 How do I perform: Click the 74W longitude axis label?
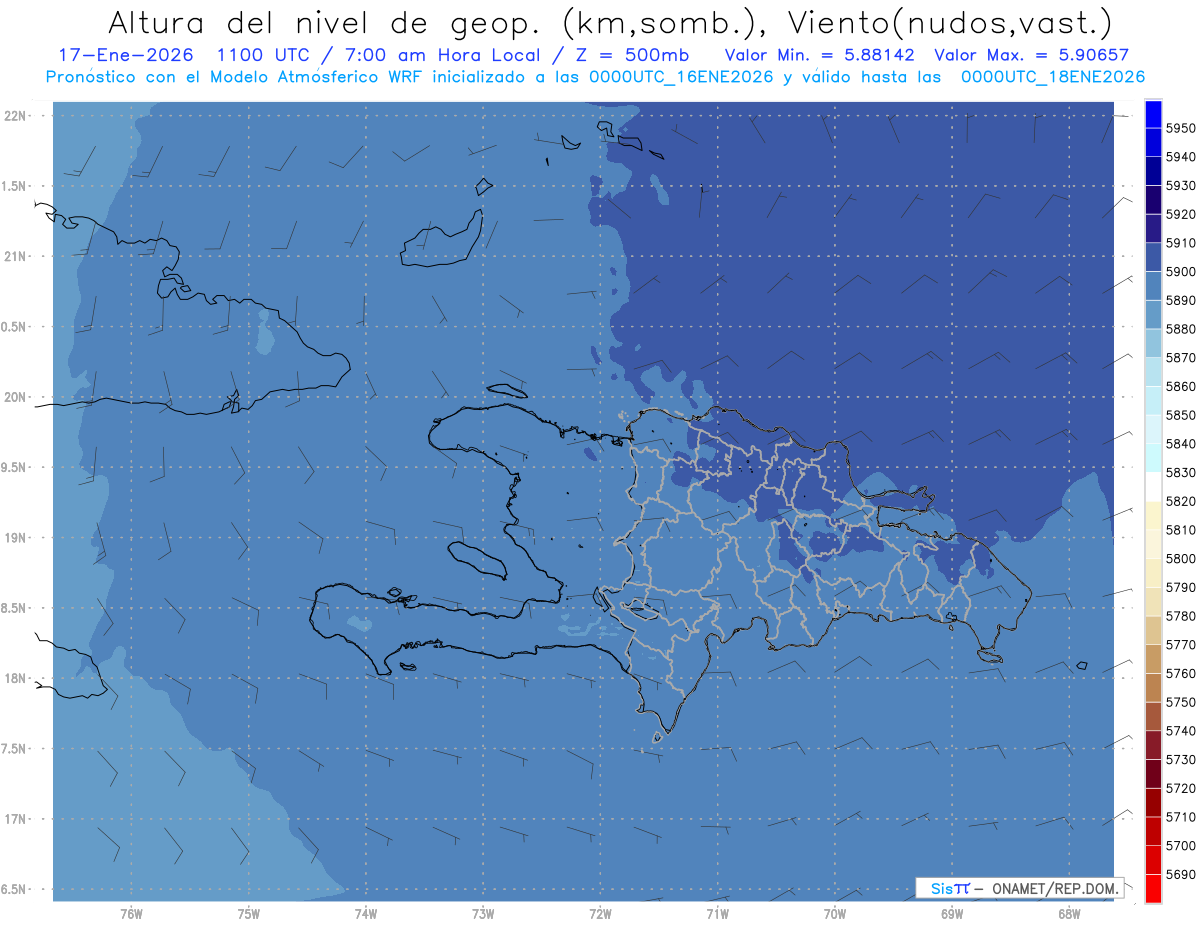click(x=366, y=913)
